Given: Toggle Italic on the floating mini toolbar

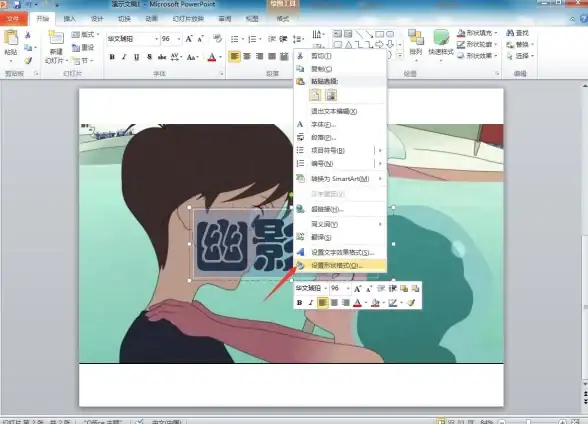Looking at the screenshot, I should [310, 303].
